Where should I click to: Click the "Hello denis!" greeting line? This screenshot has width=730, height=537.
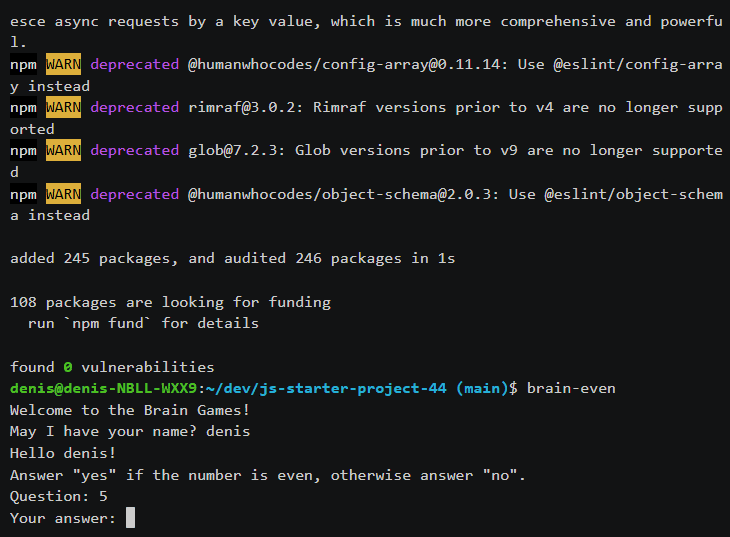click(x=63, y=453)
